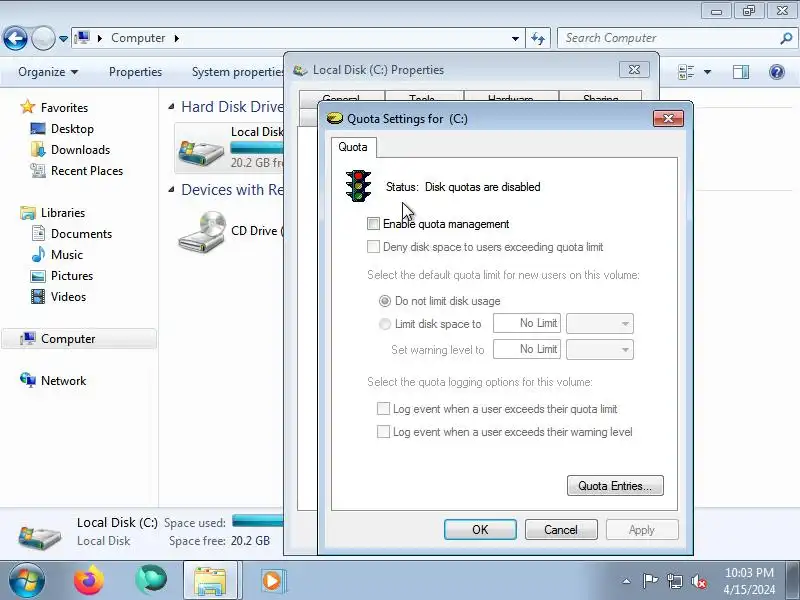
Task: Check Log event when user exceeds warning level
Action: pyautogui.click(x=383, y=432)
